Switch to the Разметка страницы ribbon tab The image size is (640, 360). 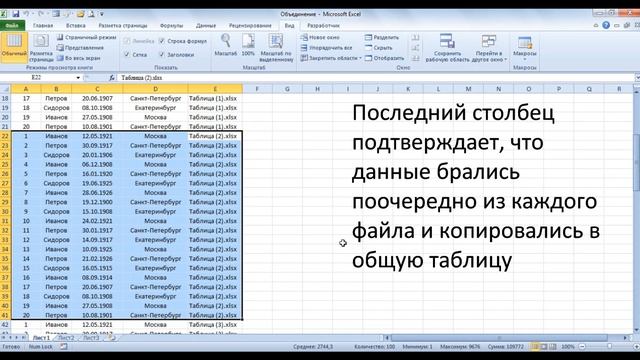122,26
